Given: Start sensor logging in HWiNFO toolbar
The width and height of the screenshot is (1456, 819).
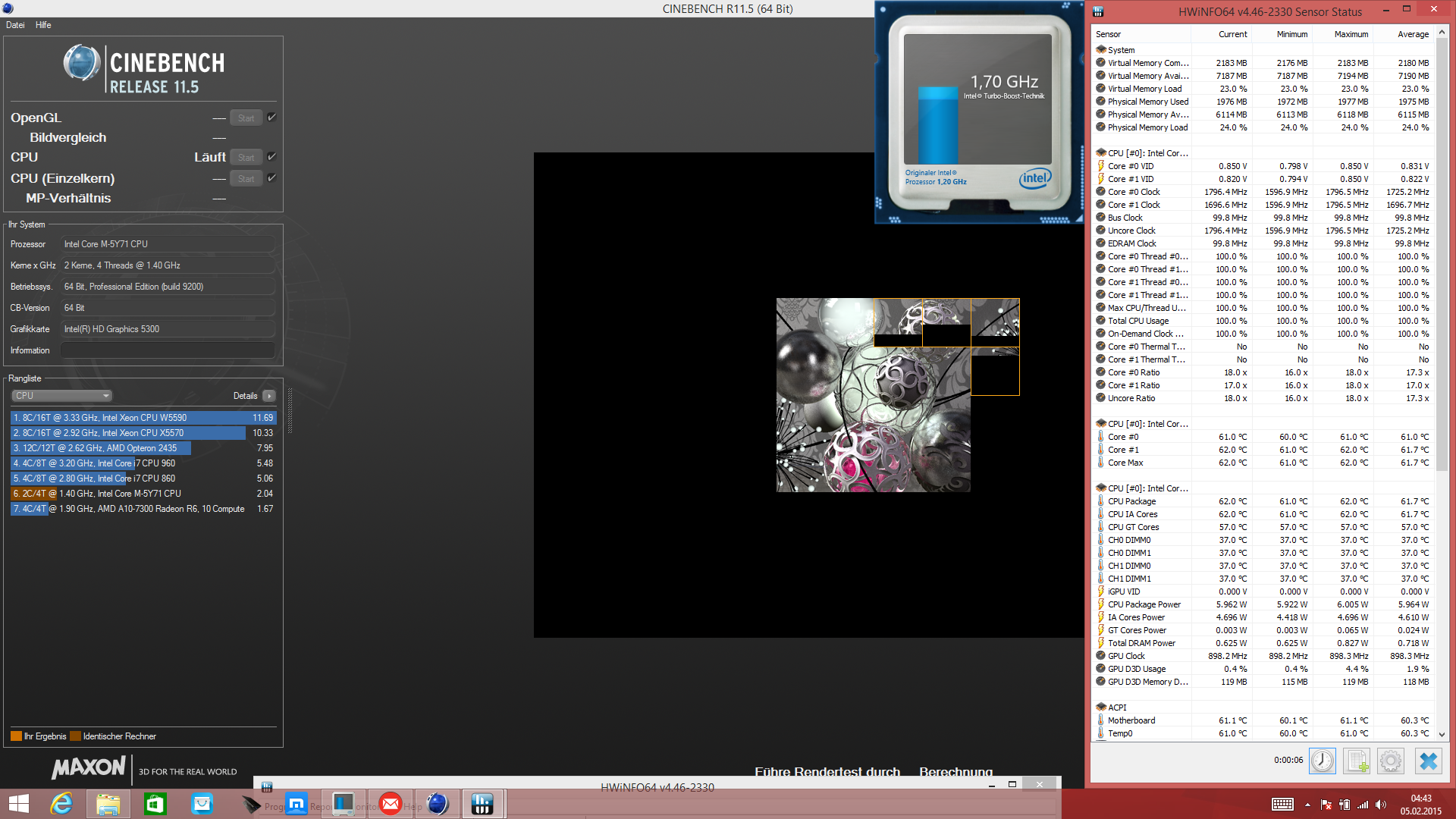Looking at the screenshot, I should pyautogui.click(x=1357, y=761).
